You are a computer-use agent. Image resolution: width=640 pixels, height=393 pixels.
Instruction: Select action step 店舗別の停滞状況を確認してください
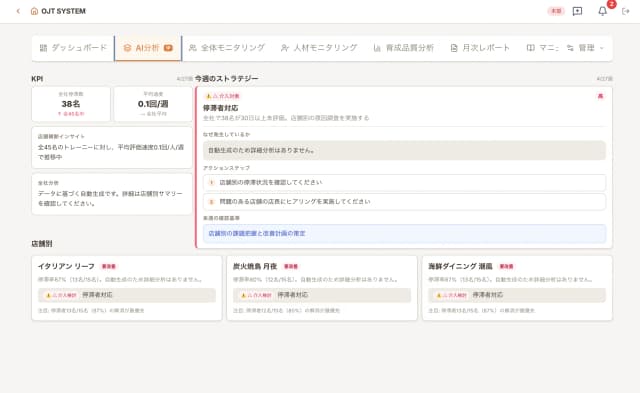[x=404, y=182]
